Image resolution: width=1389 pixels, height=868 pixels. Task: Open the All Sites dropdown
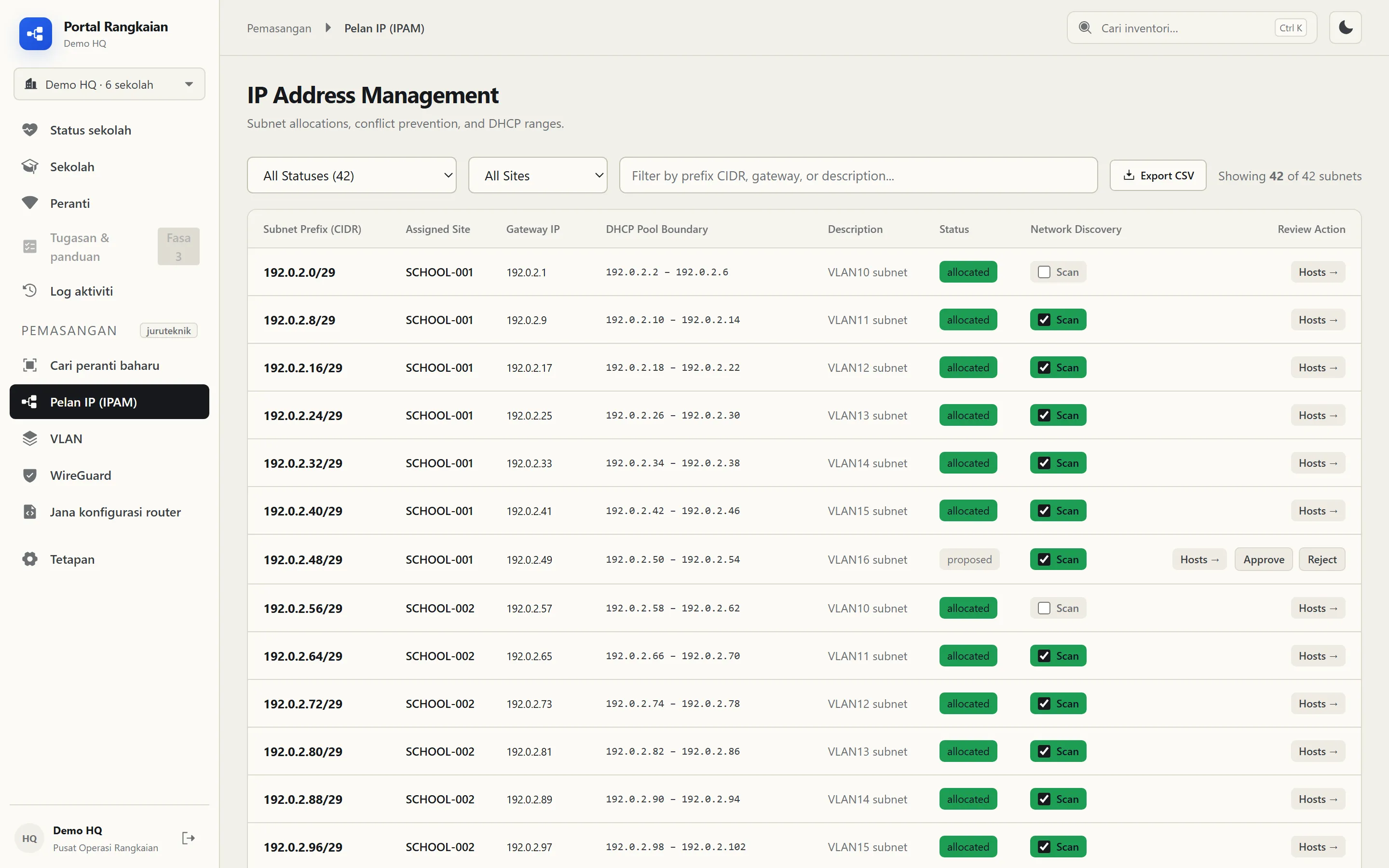pyautogui.click(x=538, y=175)
